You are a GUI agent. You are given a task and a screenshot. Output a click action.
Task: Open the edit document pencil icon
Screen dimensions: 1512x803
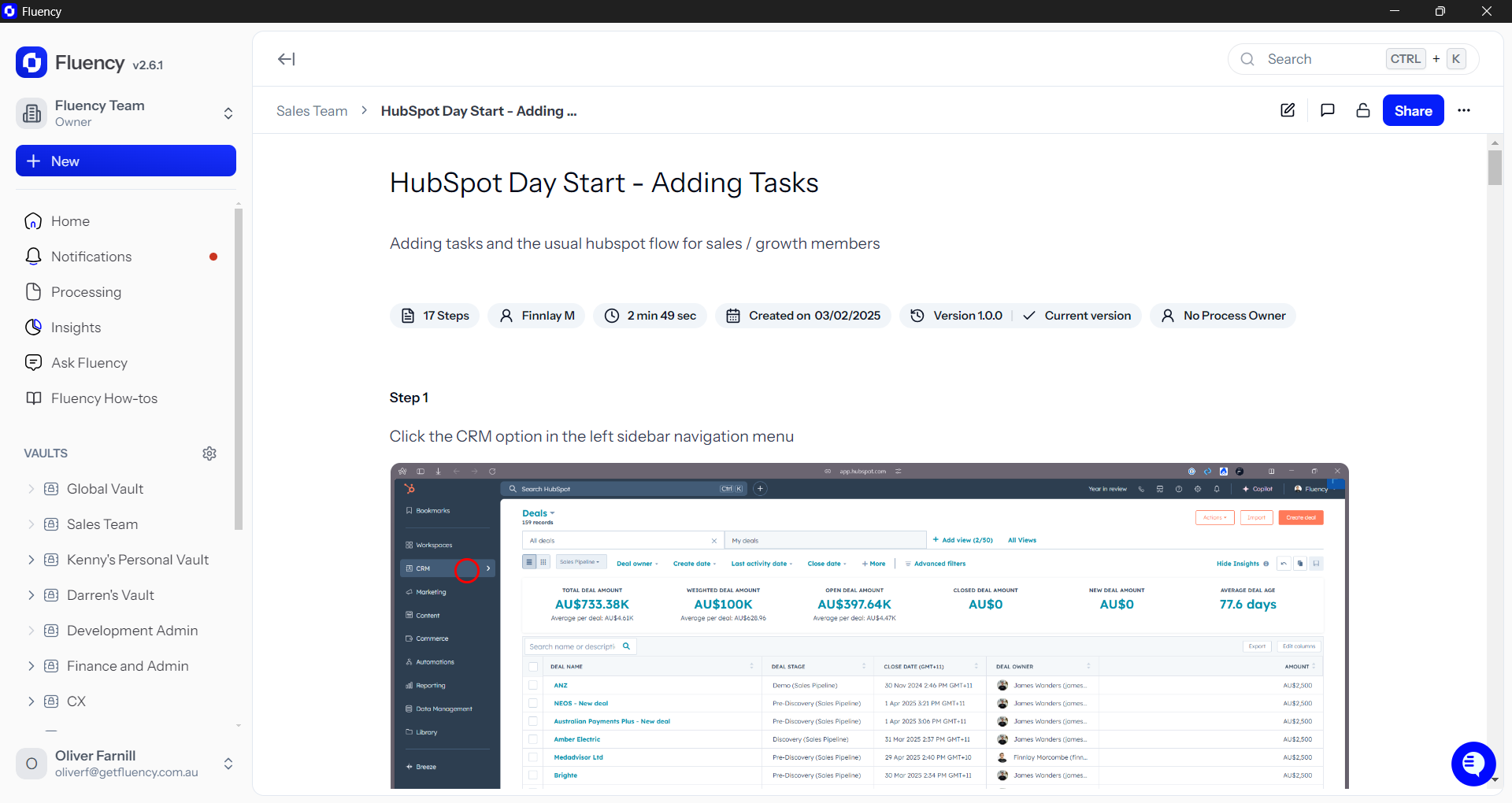tap(1288, 110)
